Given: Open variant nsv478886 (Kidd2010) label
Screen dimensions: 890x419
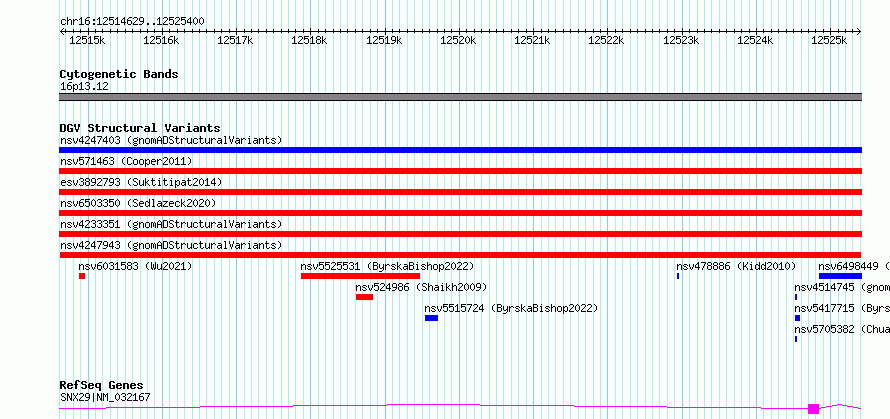Looking at the screenshot, I should point(736,266).
